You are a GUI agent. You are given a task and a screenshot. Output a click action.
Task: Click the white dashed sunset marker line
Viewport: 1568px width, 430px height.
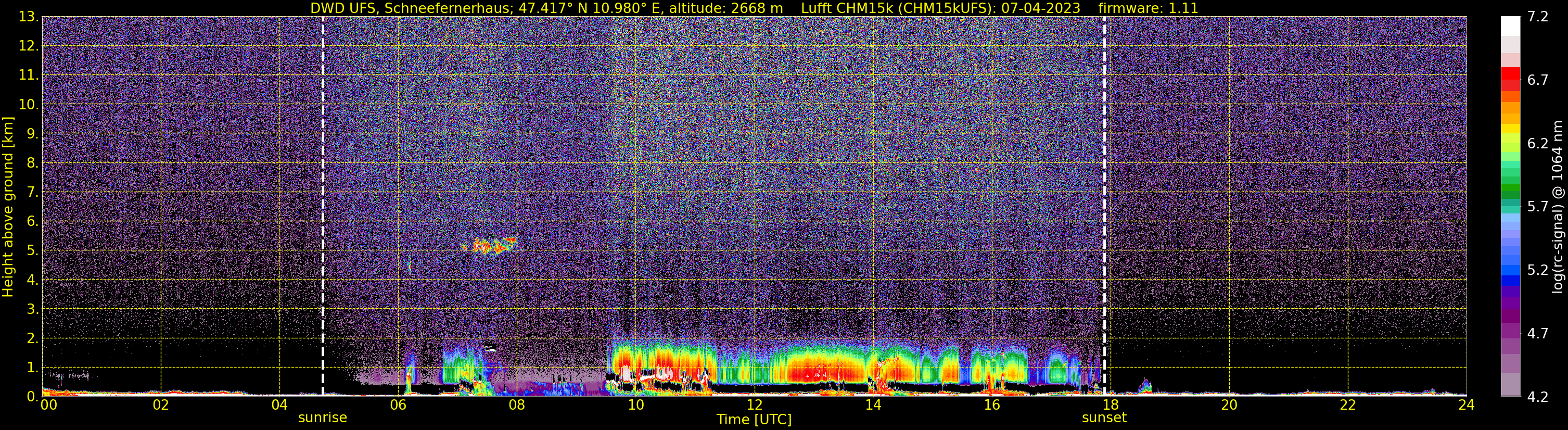pyautogui.click(x=1104, y=206)
